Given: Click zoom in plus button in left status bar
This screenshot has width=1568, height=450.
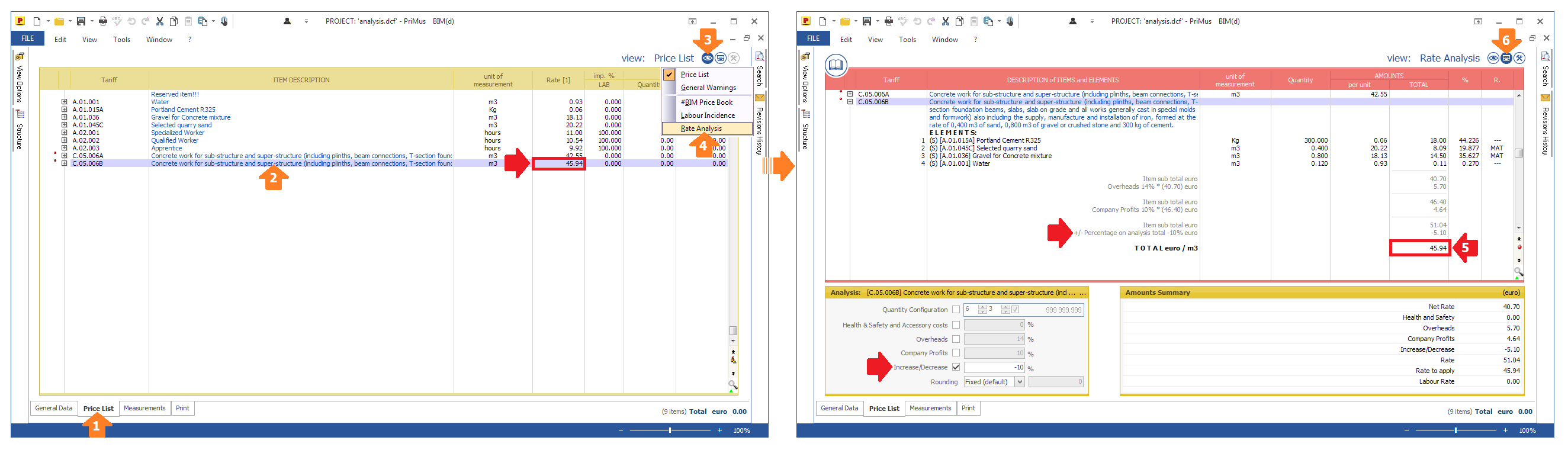Looking at the screenshot, I should (719, 430).
